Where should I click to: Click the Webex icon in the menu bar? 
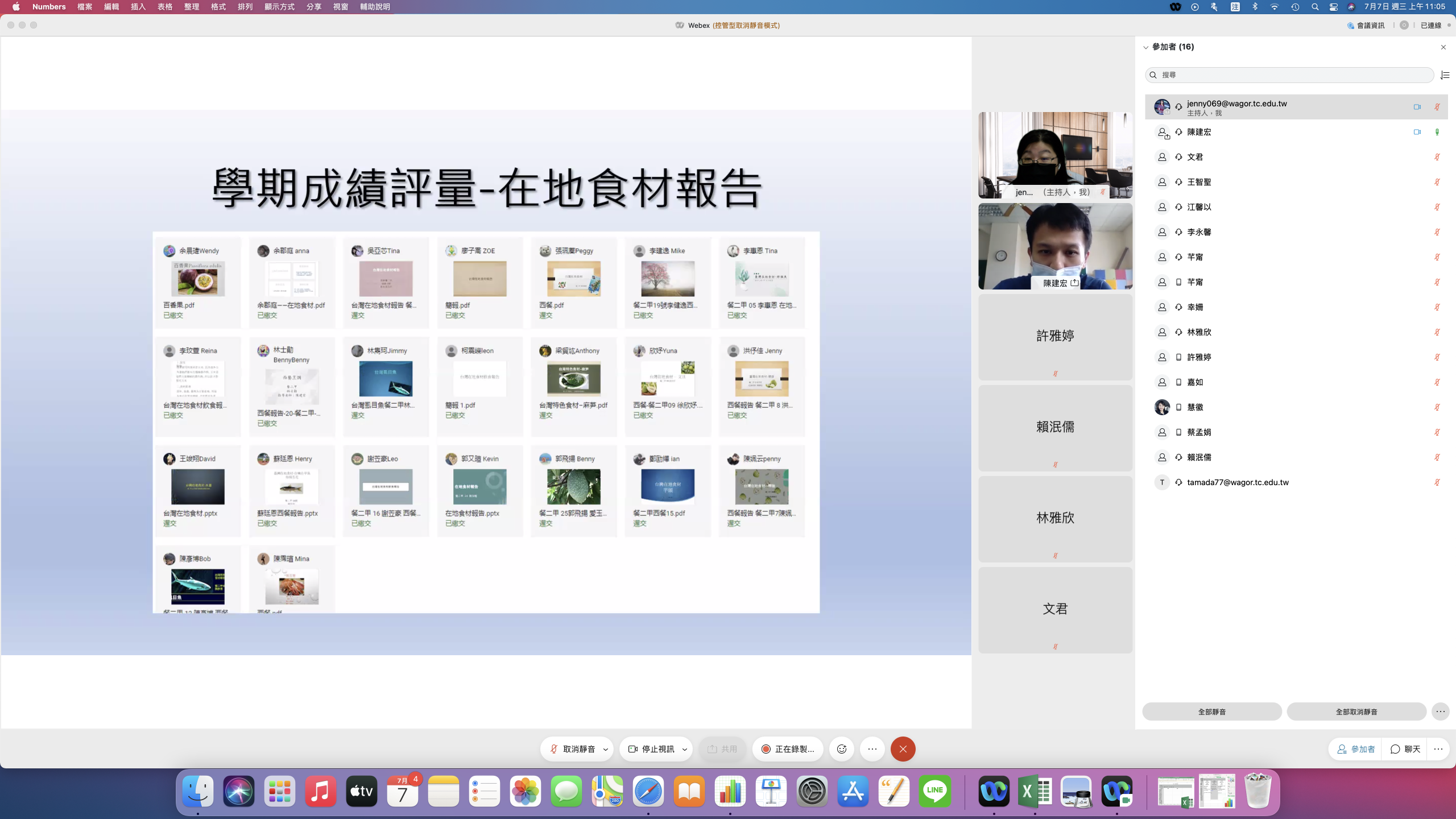pyautogui.click(x=1175, y=7)
